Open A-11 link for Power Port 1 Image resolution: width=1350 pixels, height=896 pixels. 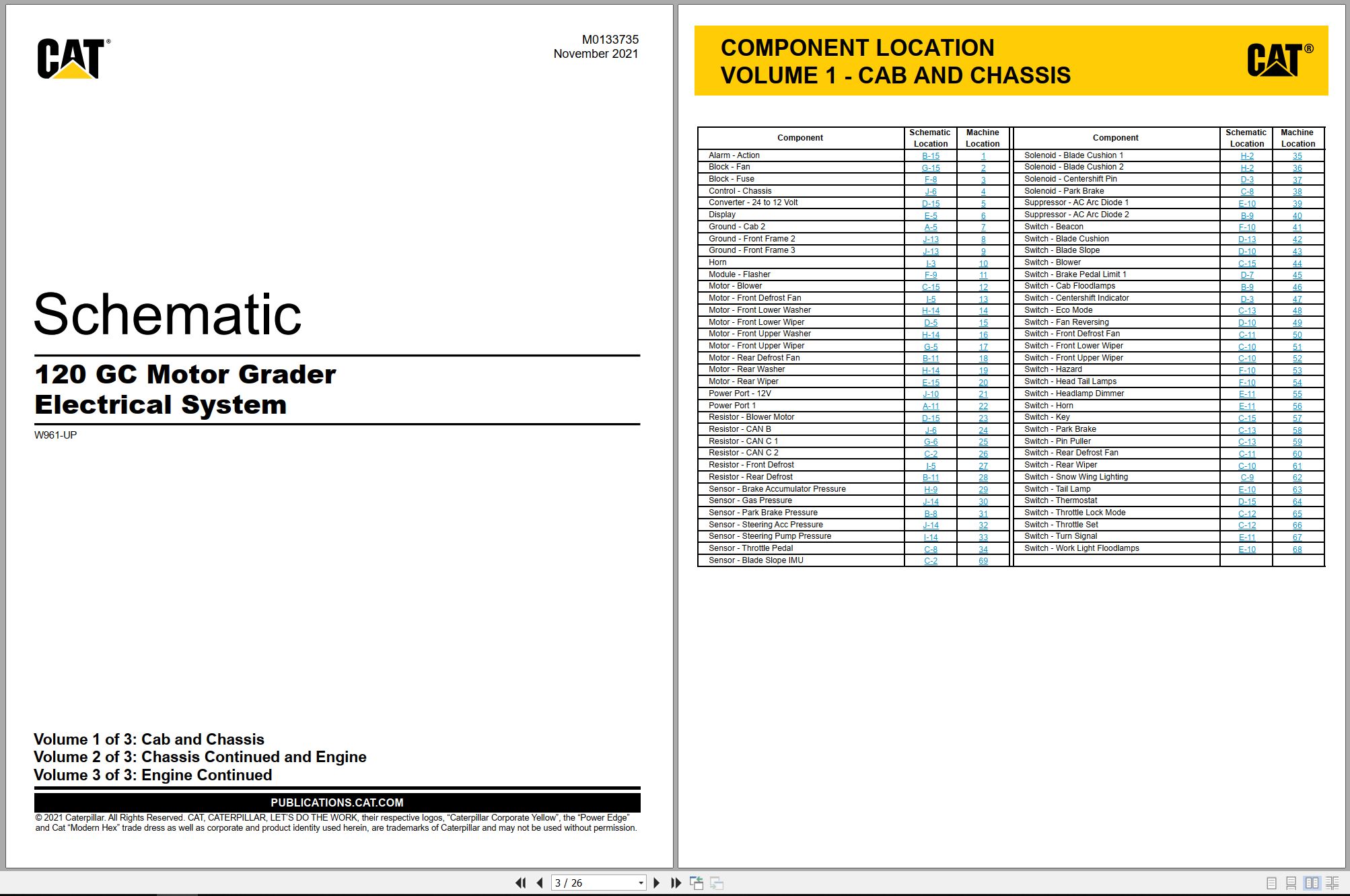click(x=931, y=406)
